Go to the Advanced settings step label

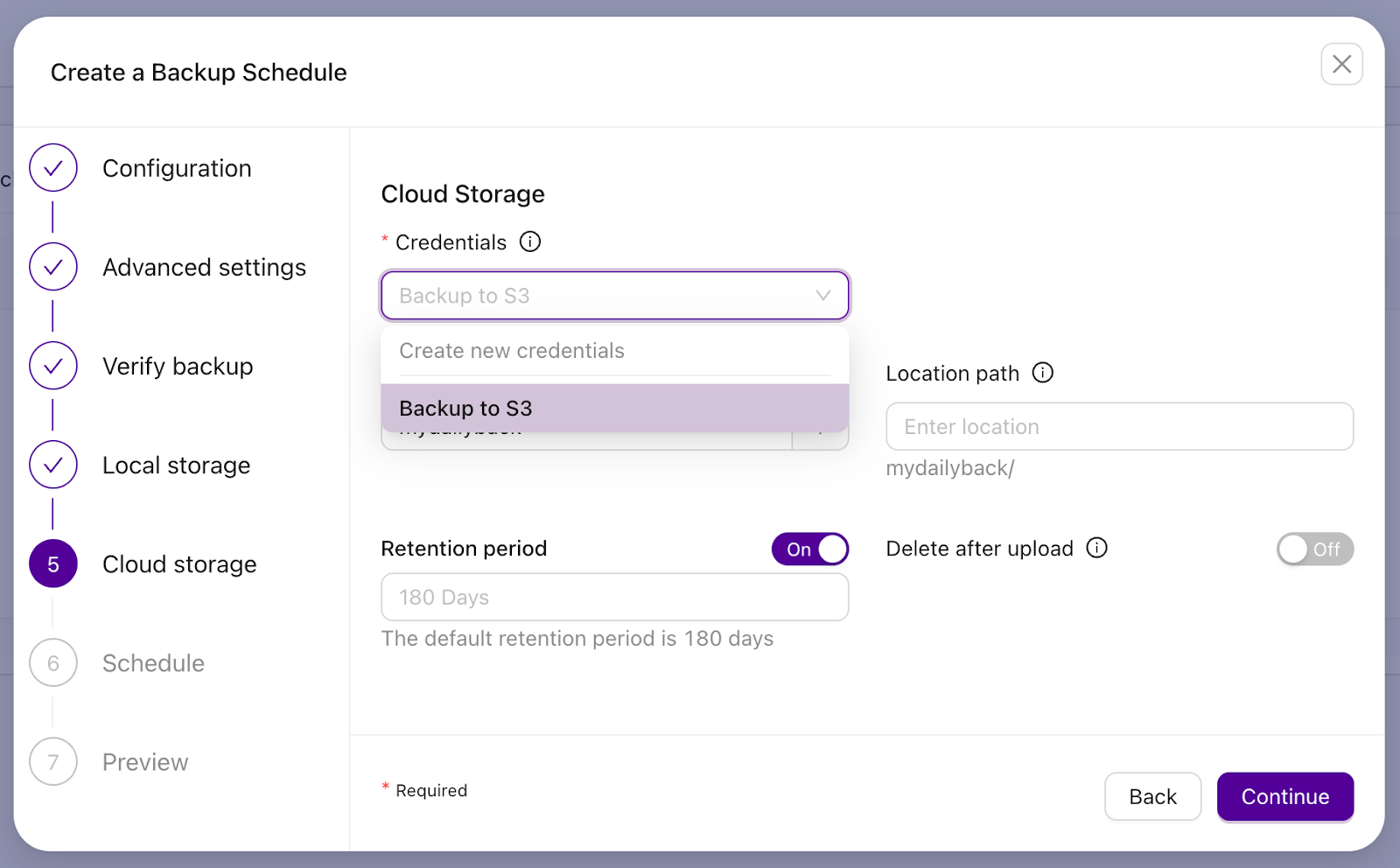[204, 267]
